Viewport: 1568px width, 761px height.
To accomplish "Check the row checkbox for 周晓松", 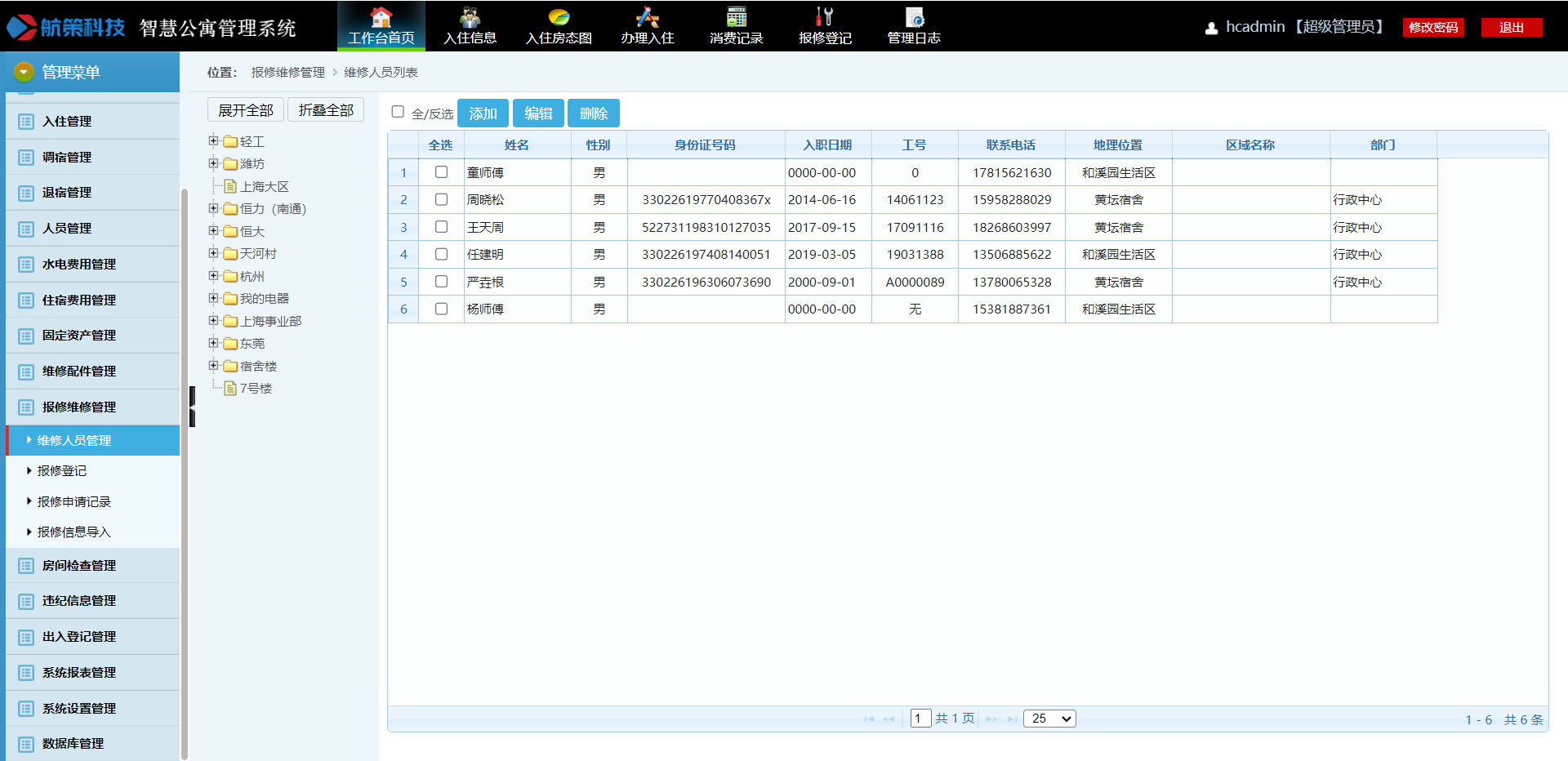I will [x=441, y=199].
